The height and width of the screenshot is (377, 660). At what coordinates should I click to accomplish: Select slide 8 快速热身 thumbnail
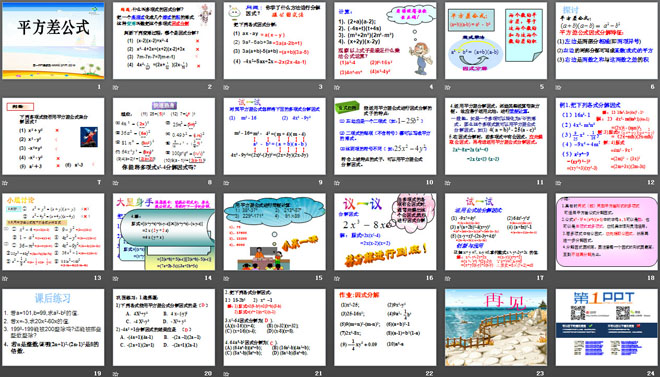[164, 136]
